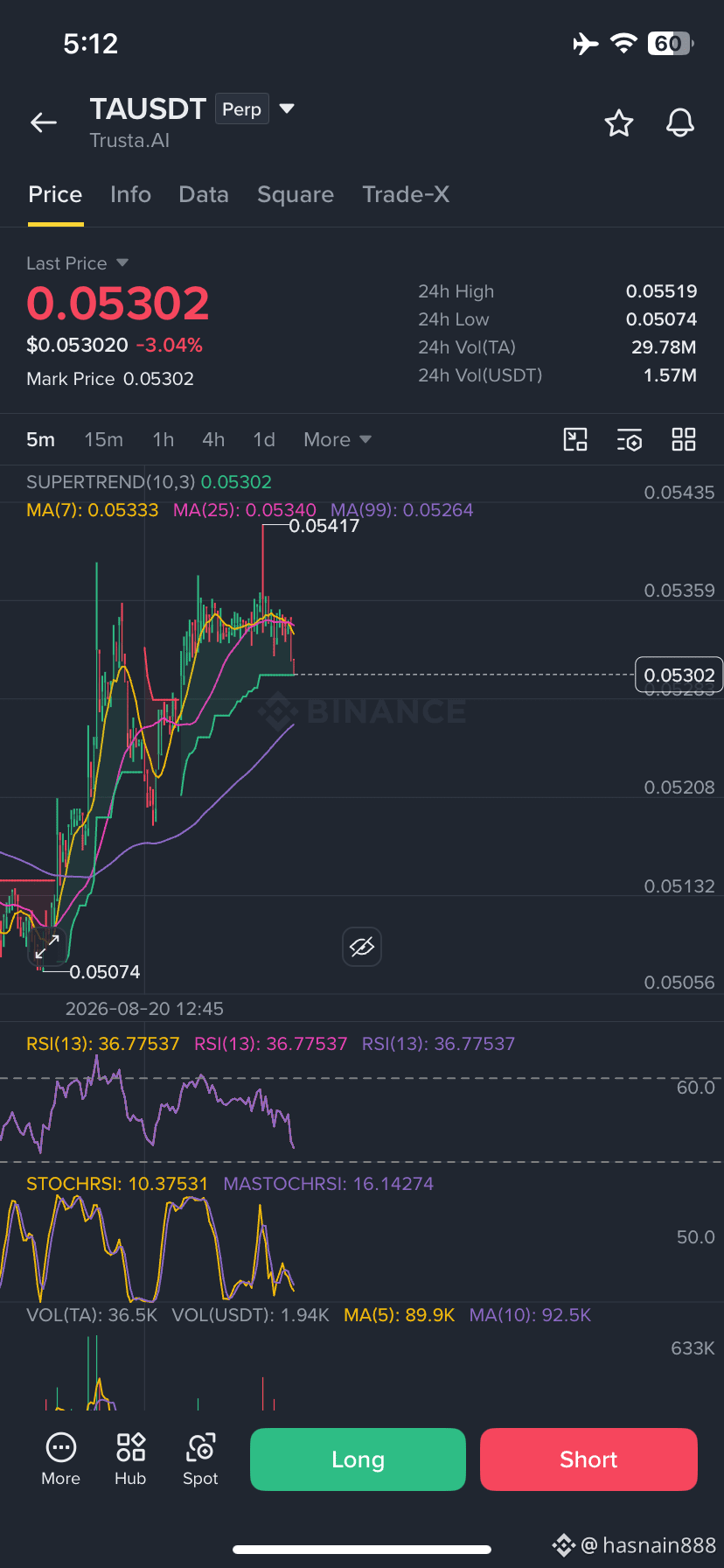This screenshot has height=1568, width=724.
Task: Tap the 24h Vol(TA) value 29.78M
Action: (x=664, y=346)
